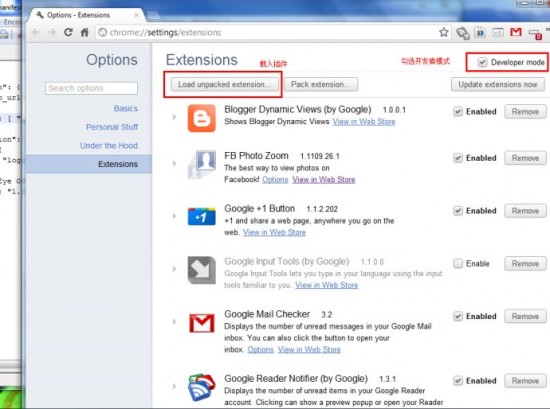The width and height of the screenshot is (550, 409).
Task: Open the Google Mail Checker toolbar icon
Action: (516, 32)
